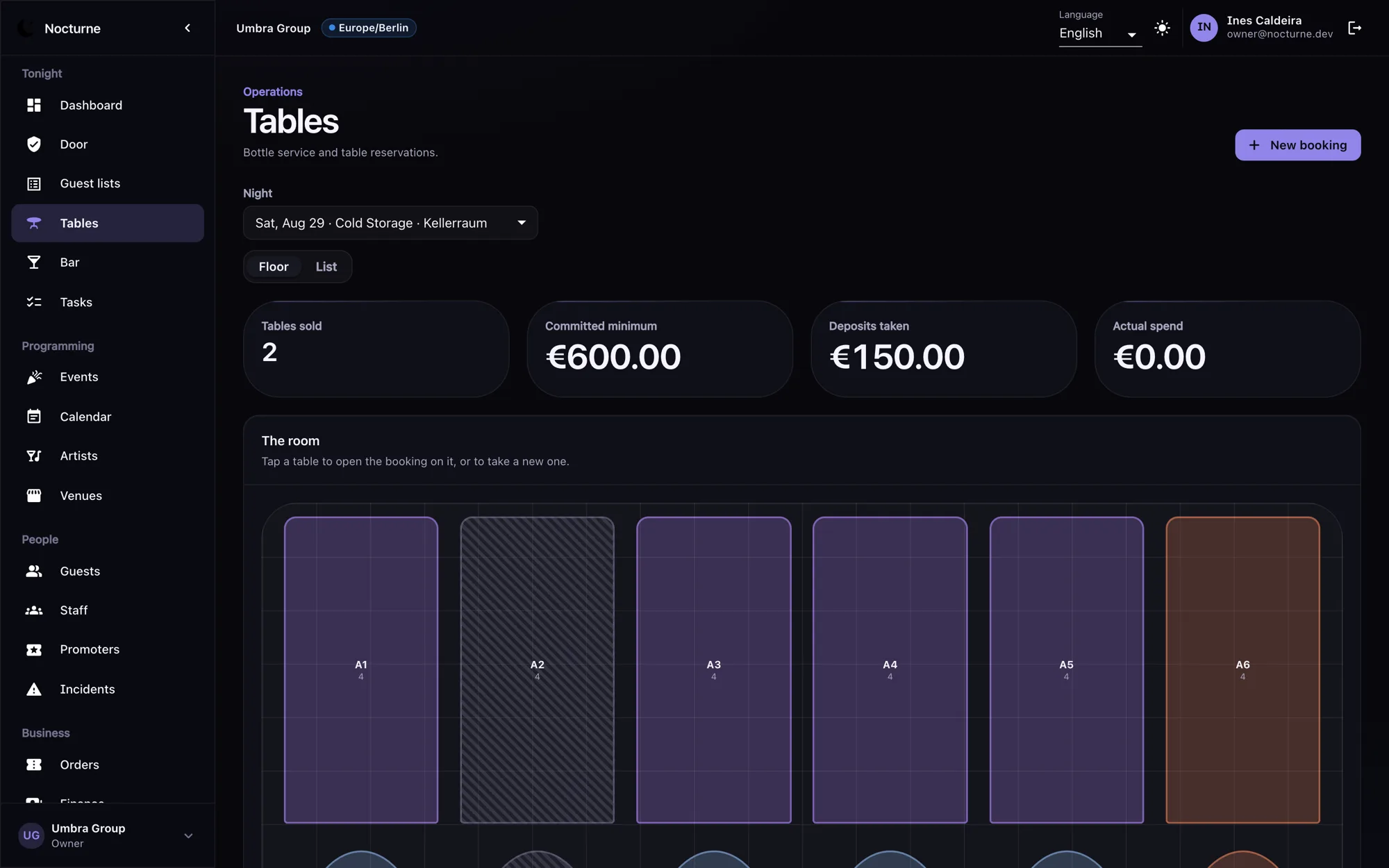Click the logout icon at top right
Screen dimensions: 1389x868
click(x=1354, y=28)
